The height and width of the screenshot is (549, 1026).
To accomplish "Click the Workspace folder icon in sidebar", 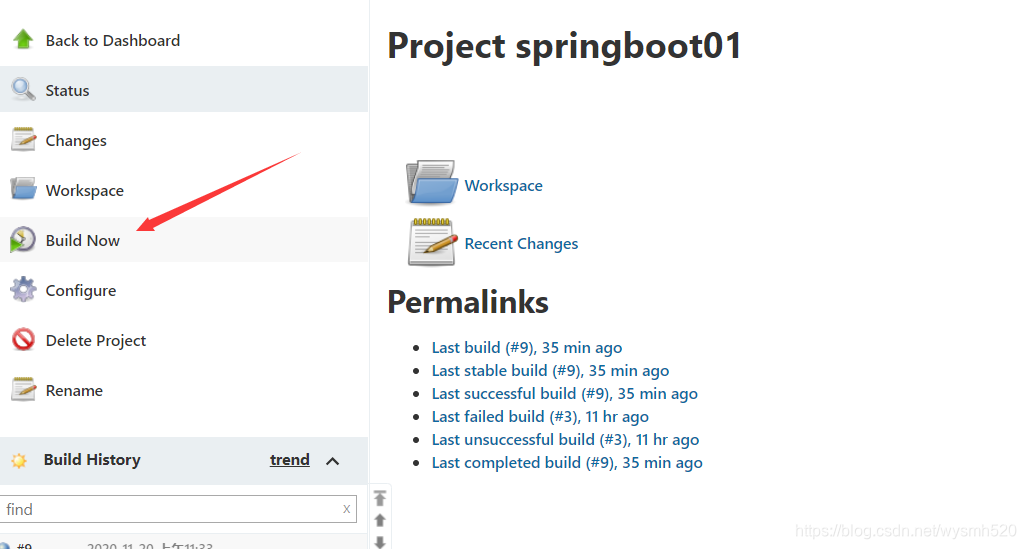I will pos(23,189).
